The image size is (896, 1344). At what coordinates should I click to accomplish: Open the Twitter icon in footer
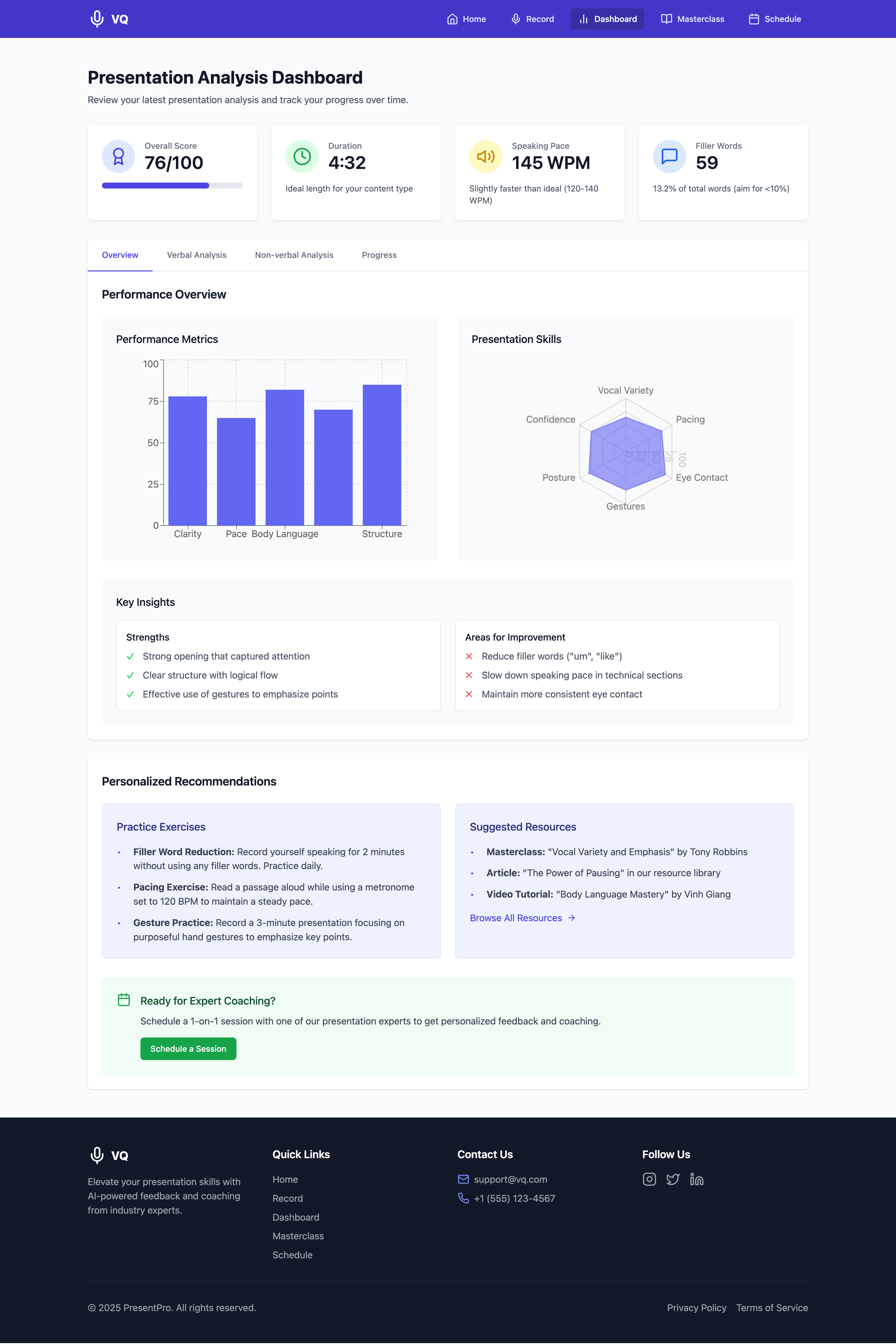coord(673,1179)
